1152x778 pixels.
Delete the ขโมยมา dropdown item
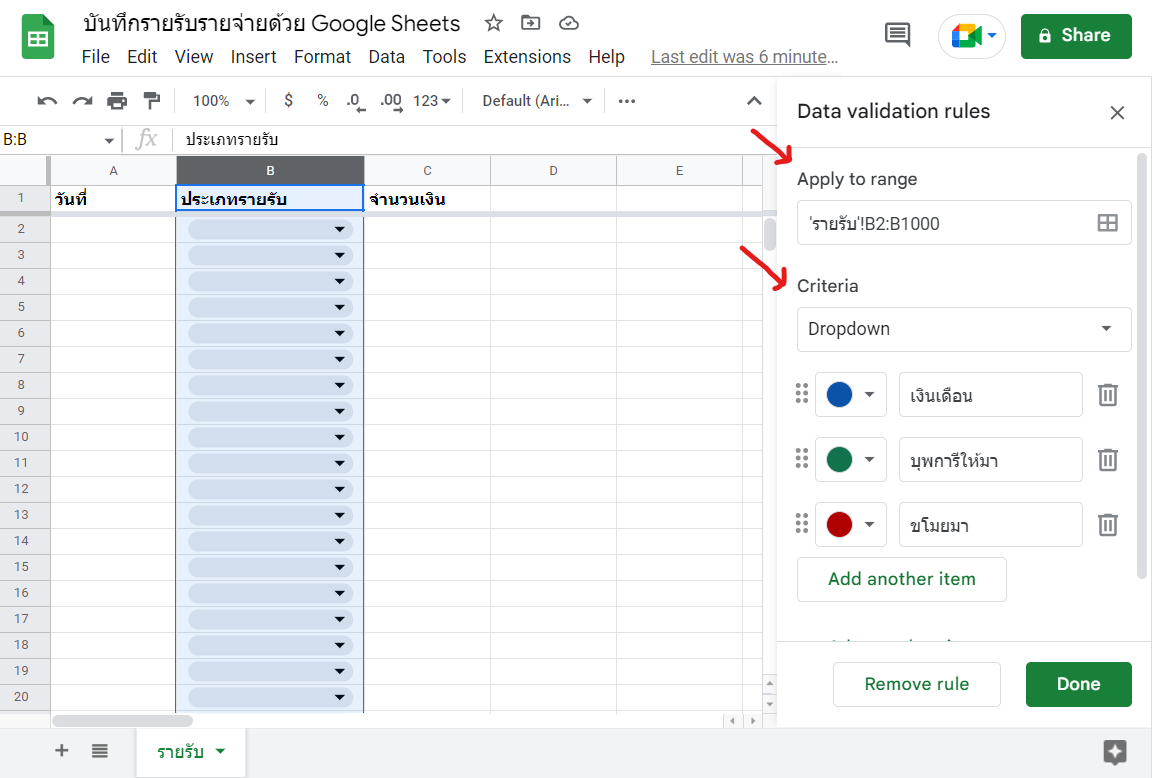[1107, 524]
